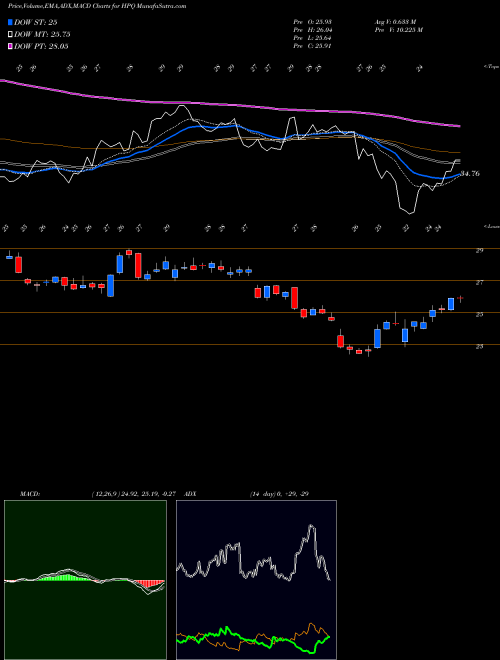Click the right end of the magenta DOW PT line

459,125
